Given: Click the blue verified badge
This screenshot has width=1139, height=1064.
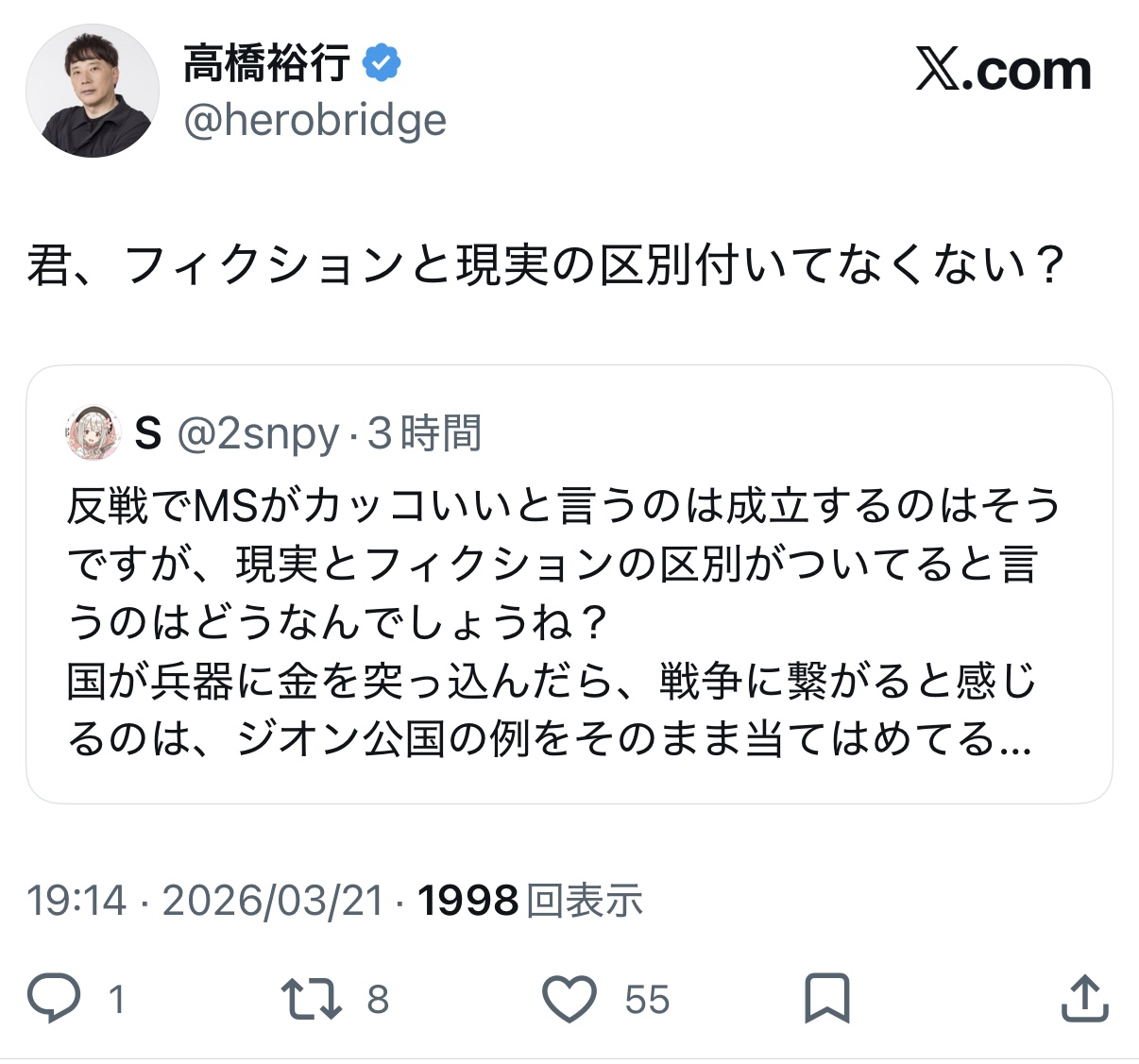Looking at the screenshot, I should [x=382, y=63].
